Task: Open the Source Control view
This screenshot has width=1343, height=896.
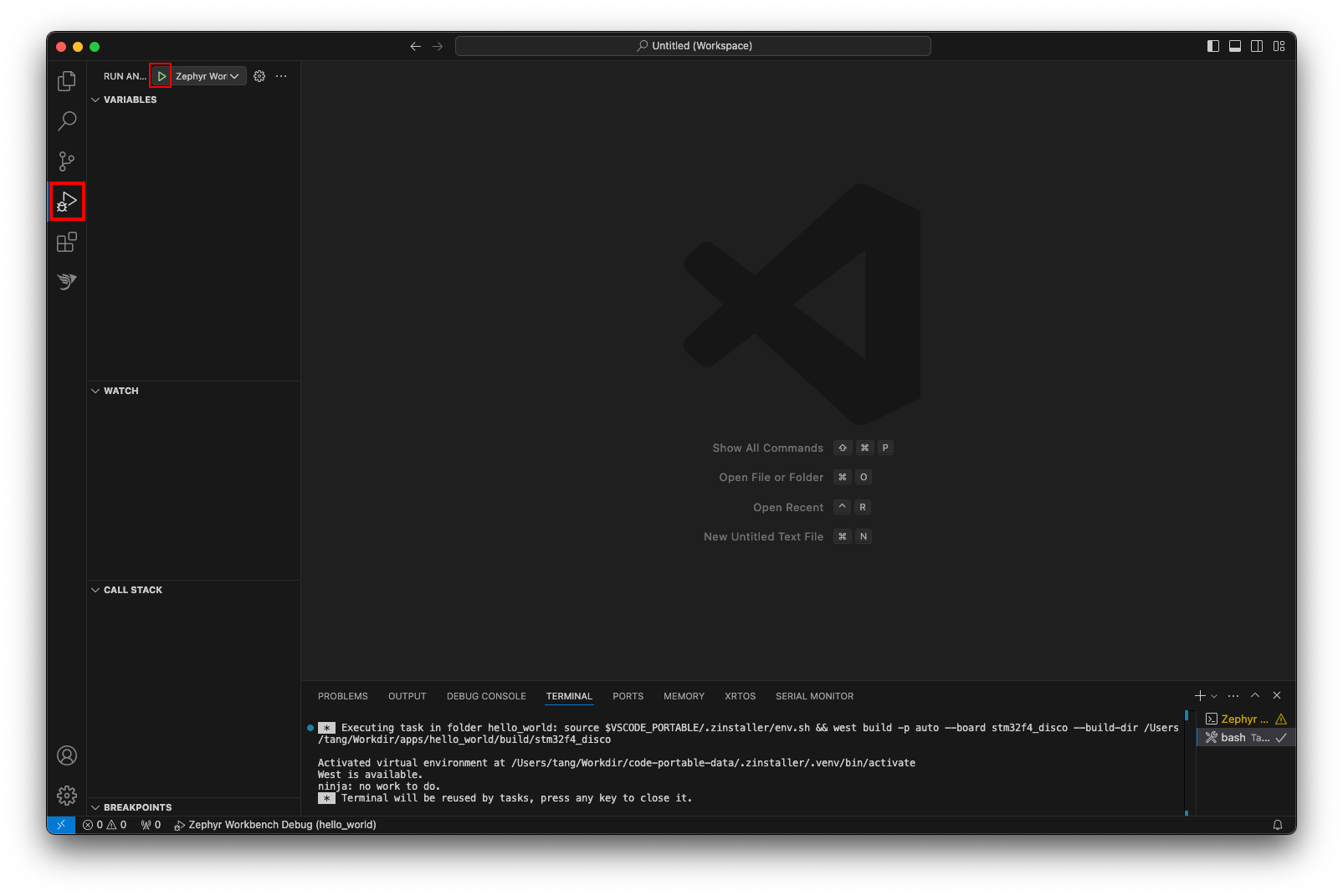Action: coord(67,161)
